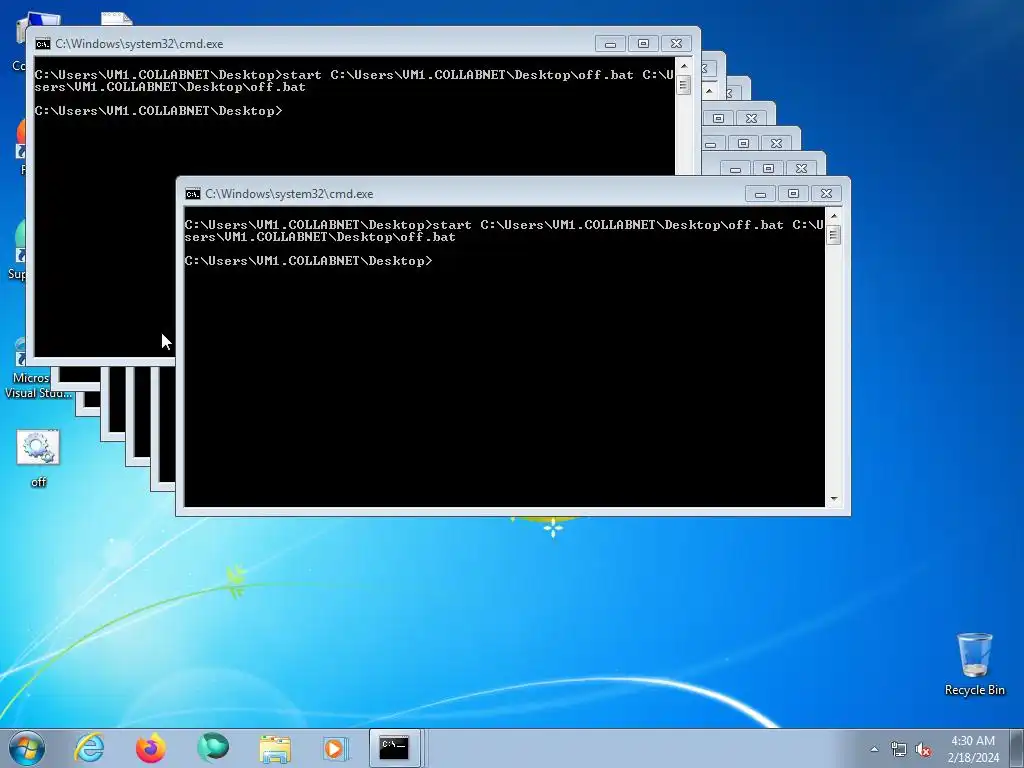Open the Recycle Bin desktop icon
The width and height of the screenshot is (1024, 768).
coord(974,664)
